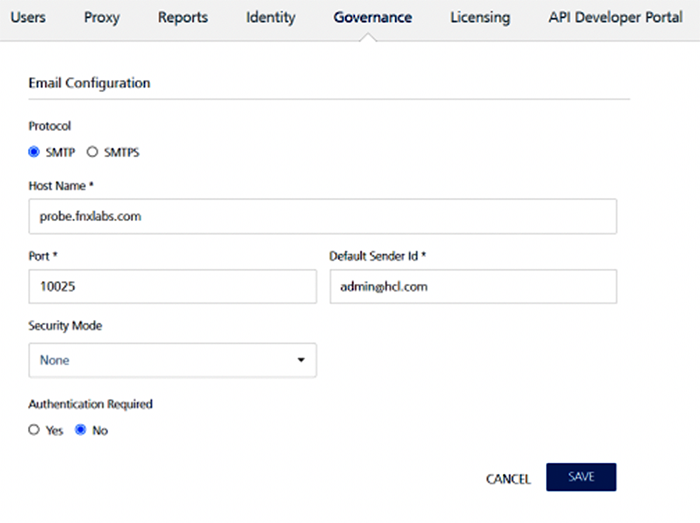
Task: Go to the Reports tab
Action: pos(183,17)
